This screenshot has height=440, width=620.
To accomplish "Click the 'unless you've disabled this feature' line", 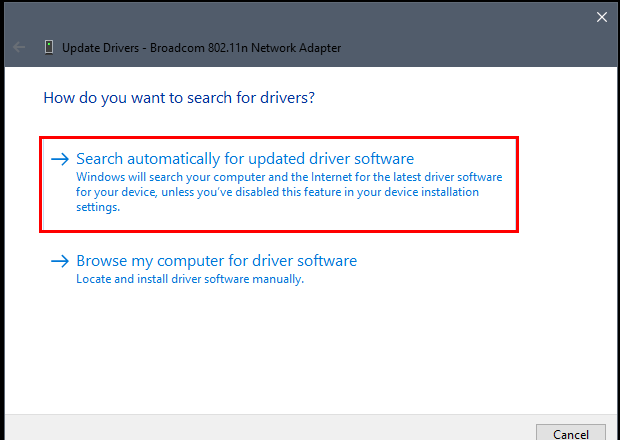I will 277,192.
